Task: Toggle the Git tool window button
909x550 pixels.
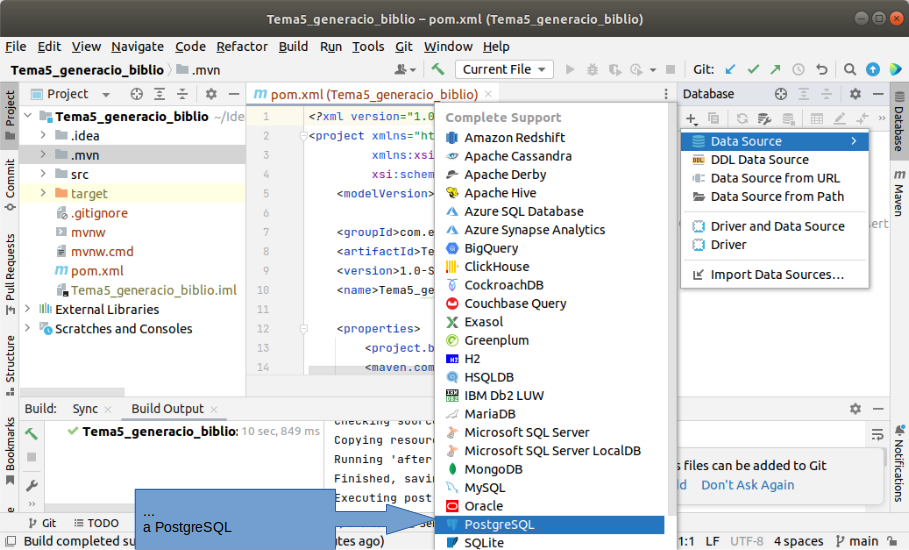Action: click(x=42, y=523)
